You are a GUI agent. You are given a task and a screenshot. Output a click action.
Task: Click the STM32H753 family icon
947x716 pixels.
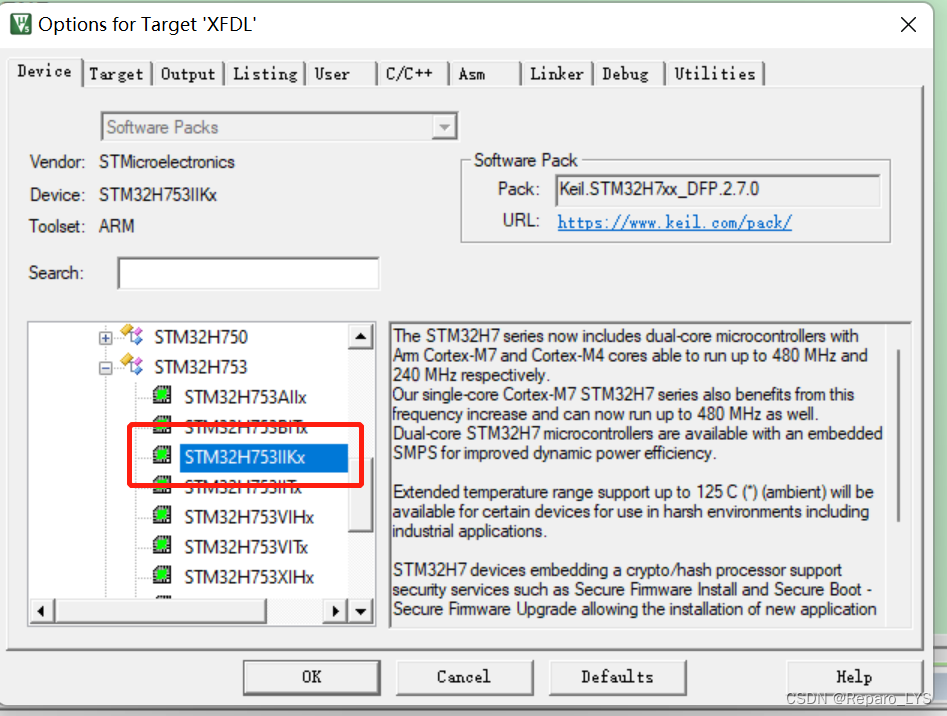(132, 365)
